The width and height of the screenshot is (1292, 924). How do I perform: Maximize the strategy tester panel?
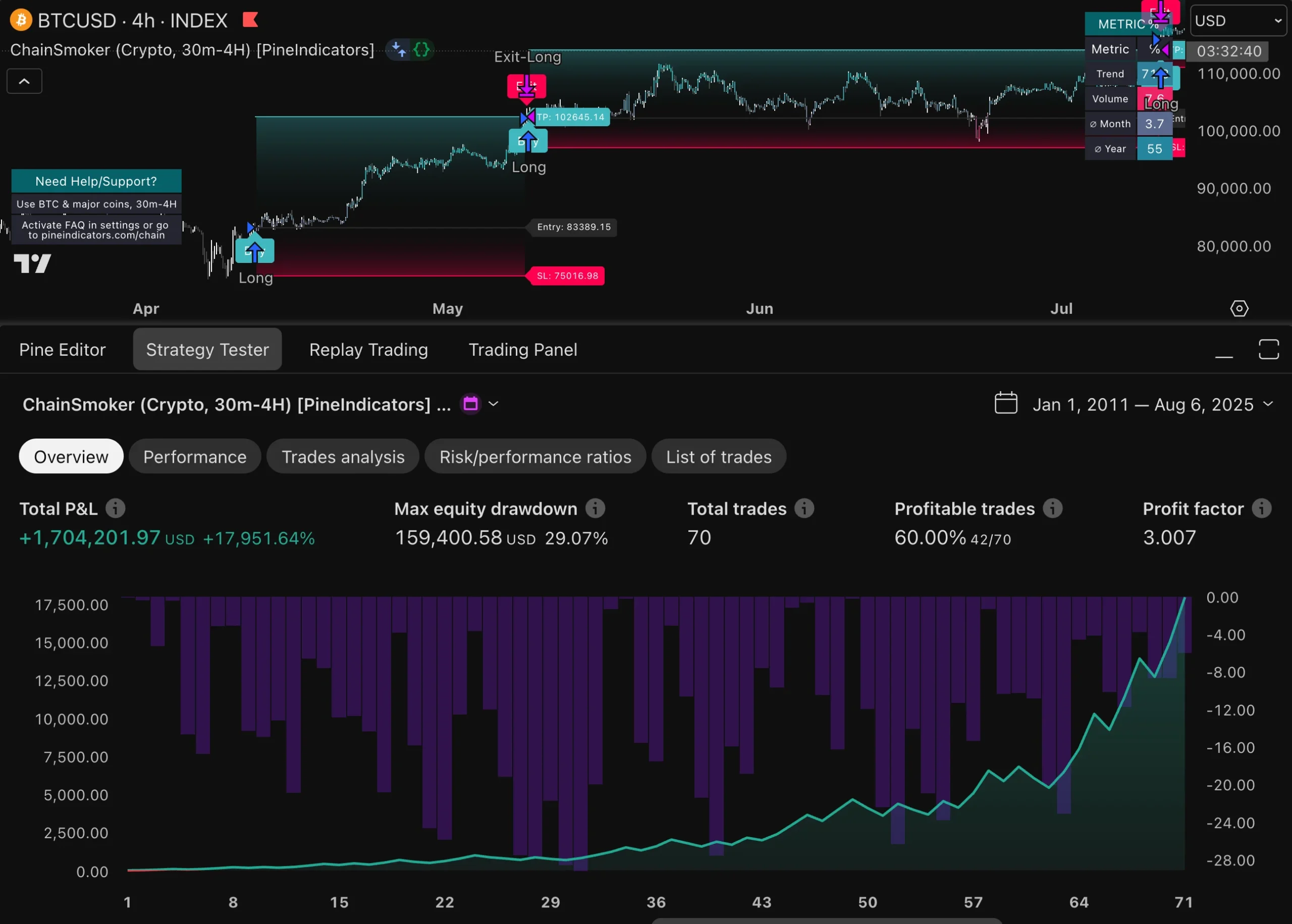pos(1269,349)
